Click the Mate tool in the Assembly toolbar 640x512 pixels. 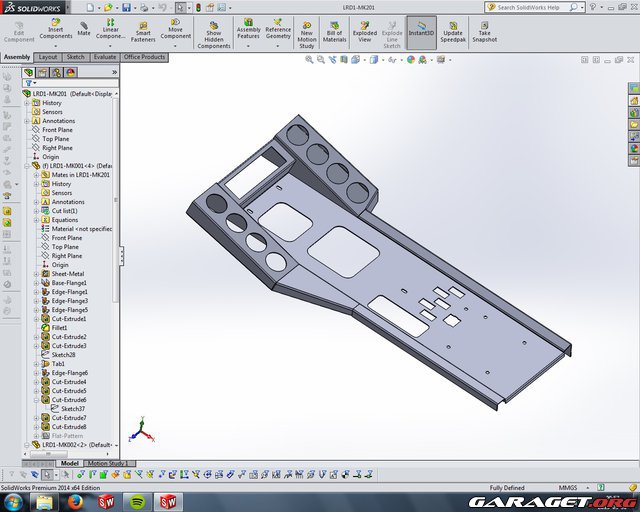click(x=84, y=28)
